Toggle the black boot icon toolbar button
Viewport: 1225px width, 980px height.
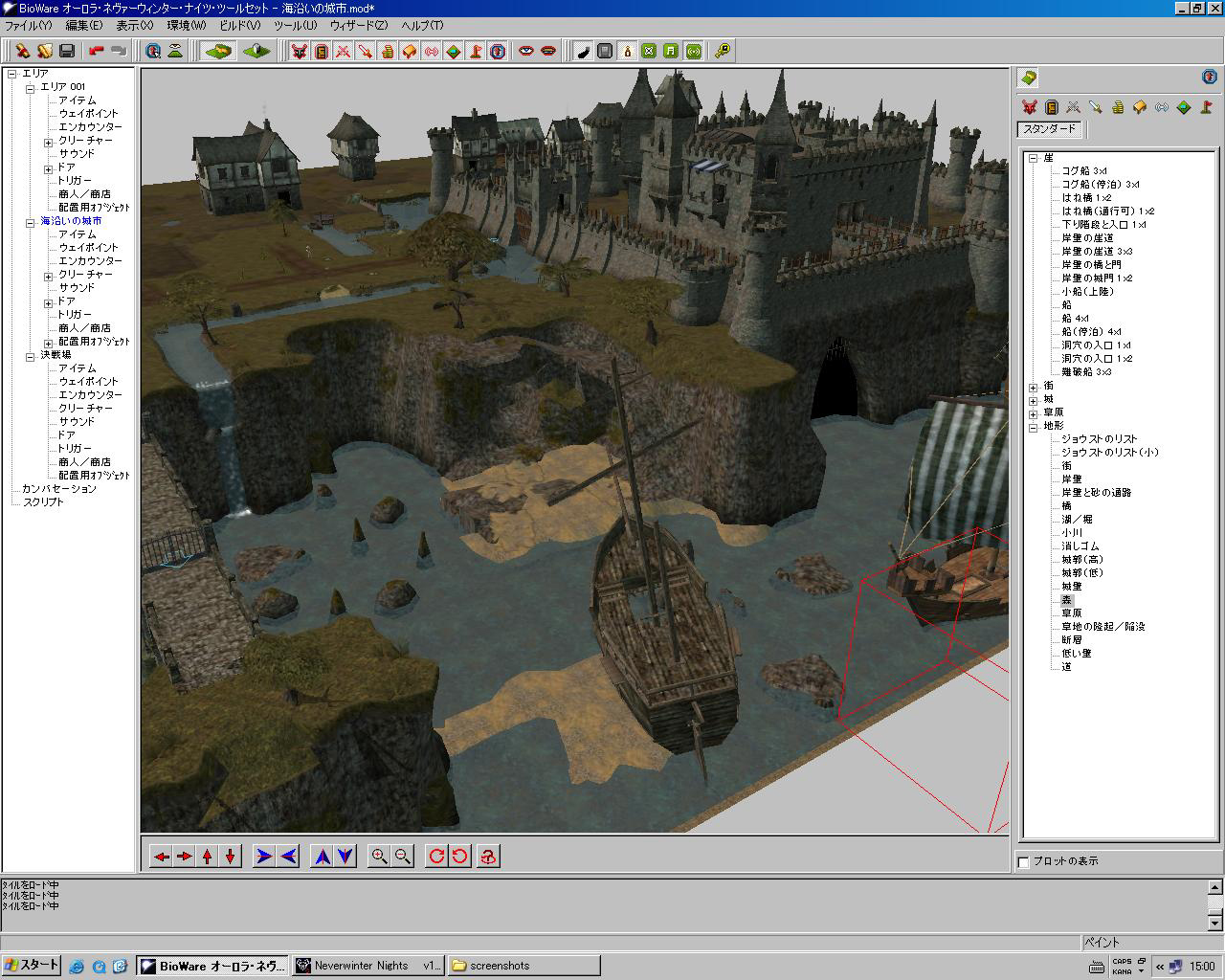(583, 51)
